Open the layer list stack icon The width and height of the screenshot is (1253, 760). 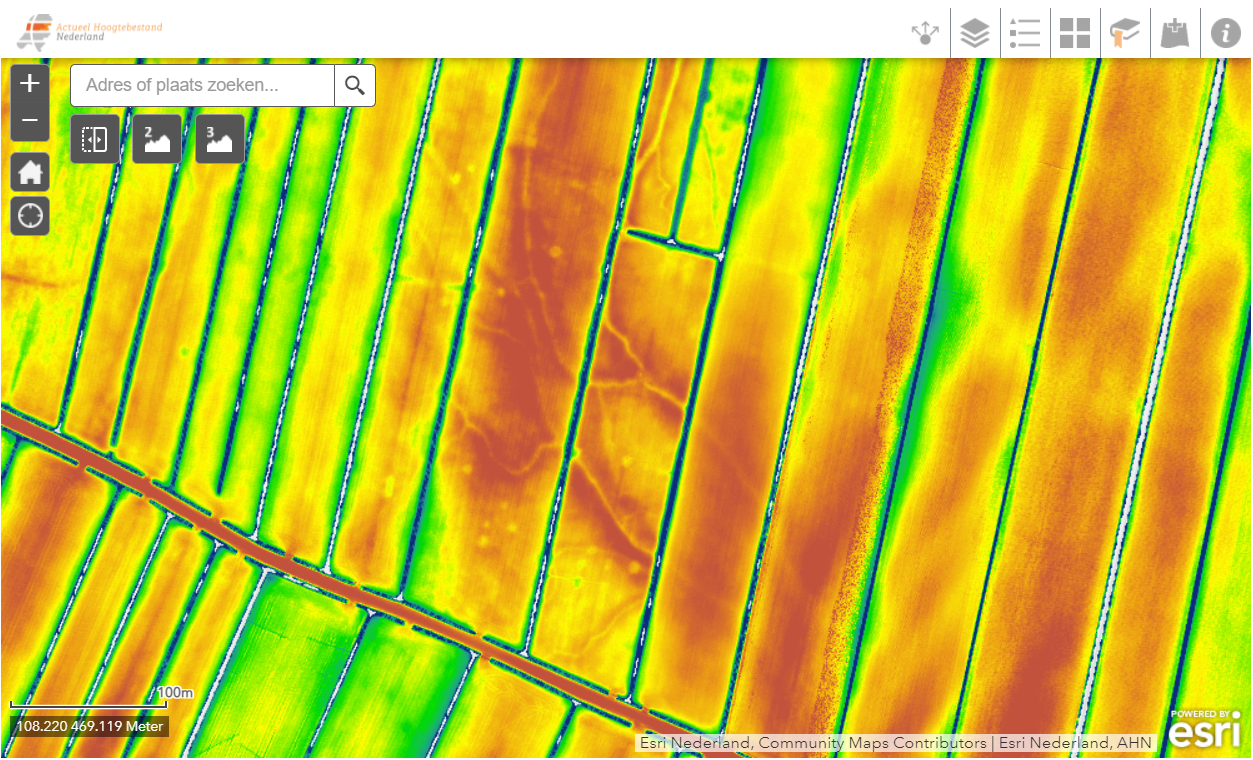coord(975,33)
